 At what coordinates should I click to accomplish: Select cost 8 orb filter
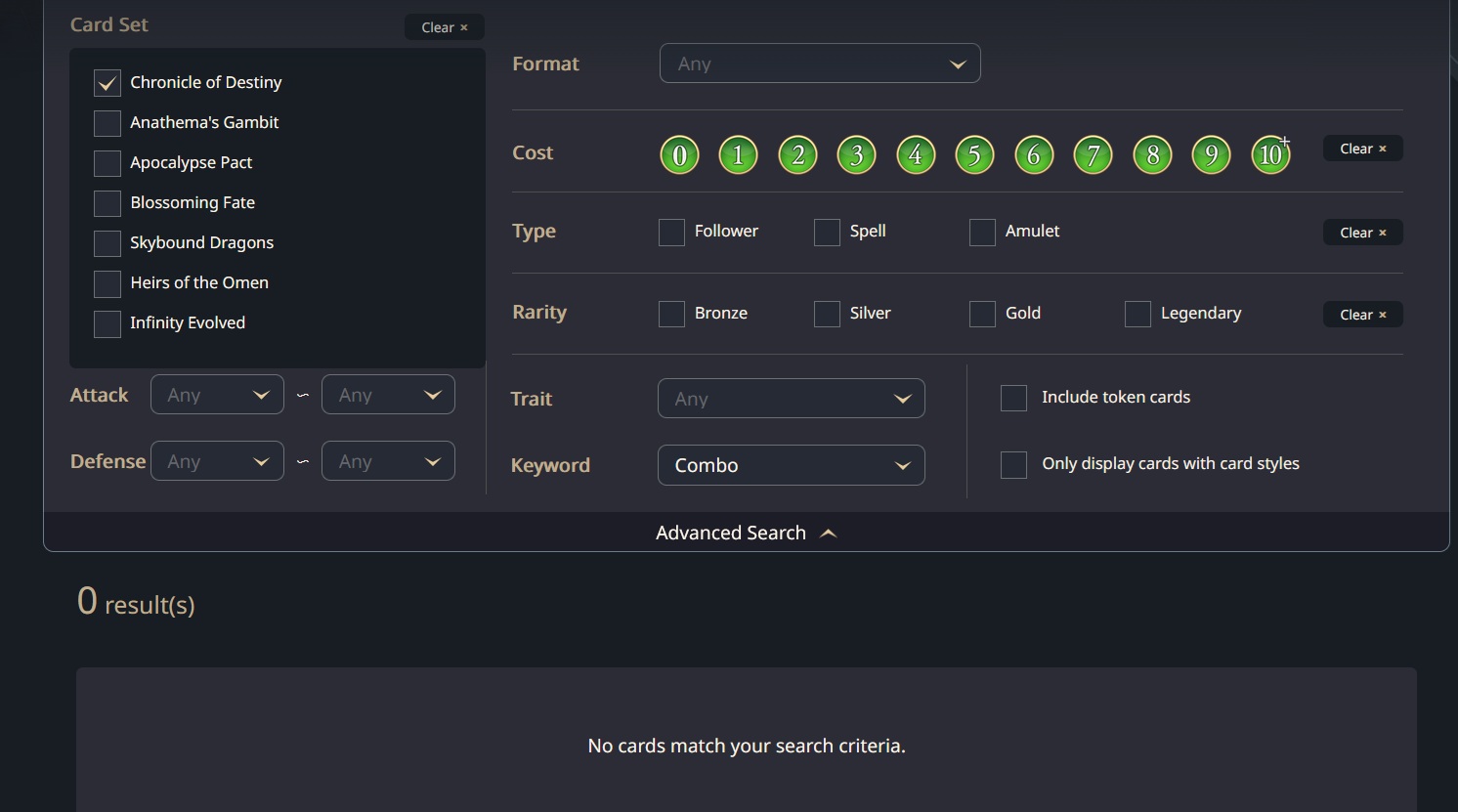1153,154
